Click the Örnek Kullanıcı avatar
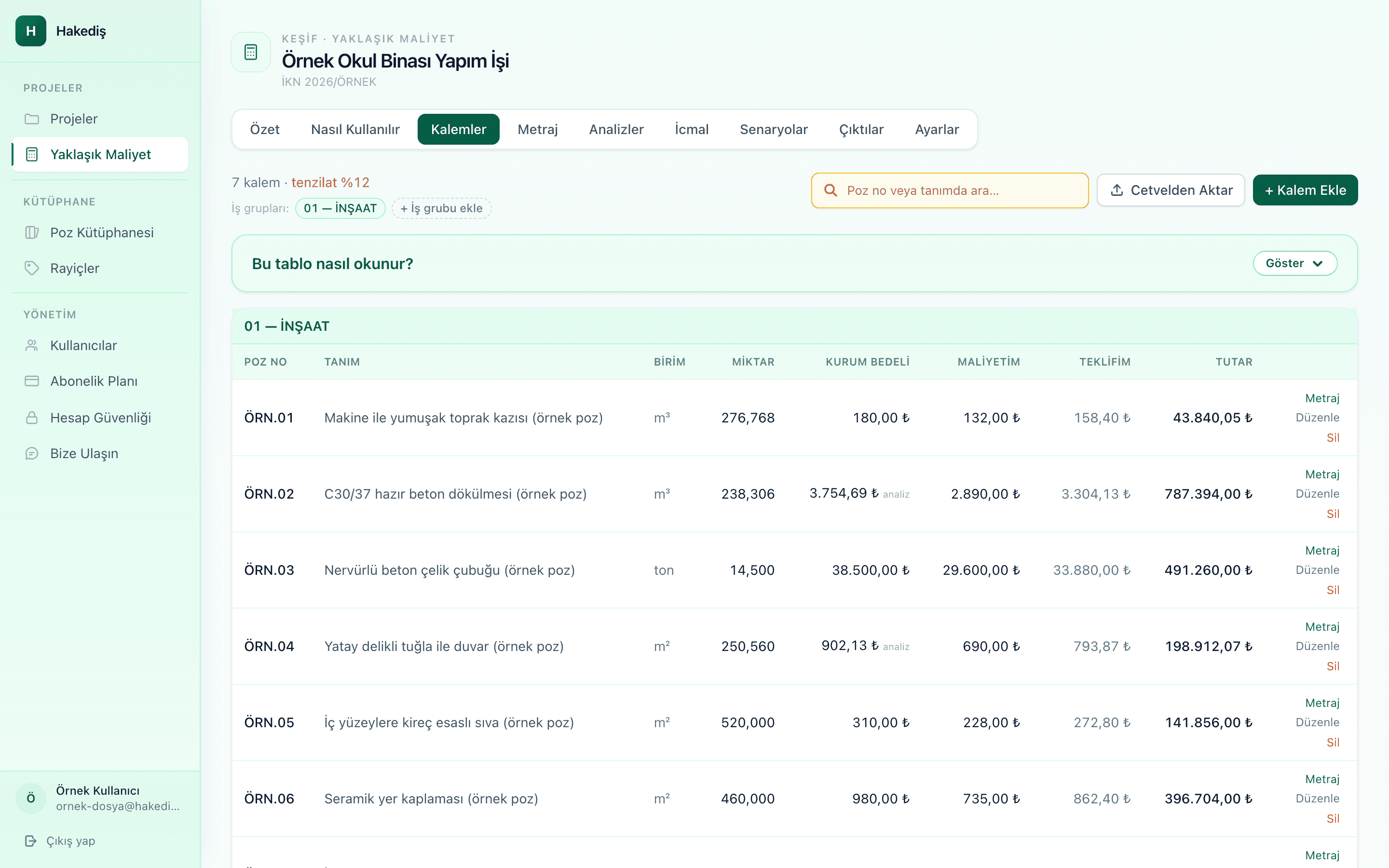 (31, 798)
